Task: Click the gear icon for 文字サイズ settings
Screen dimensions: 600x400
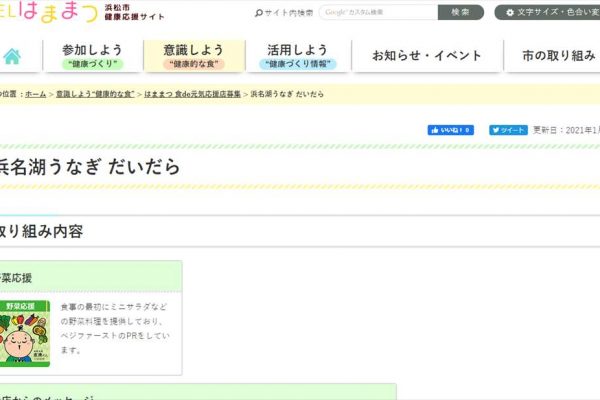Action: (510, 13)
